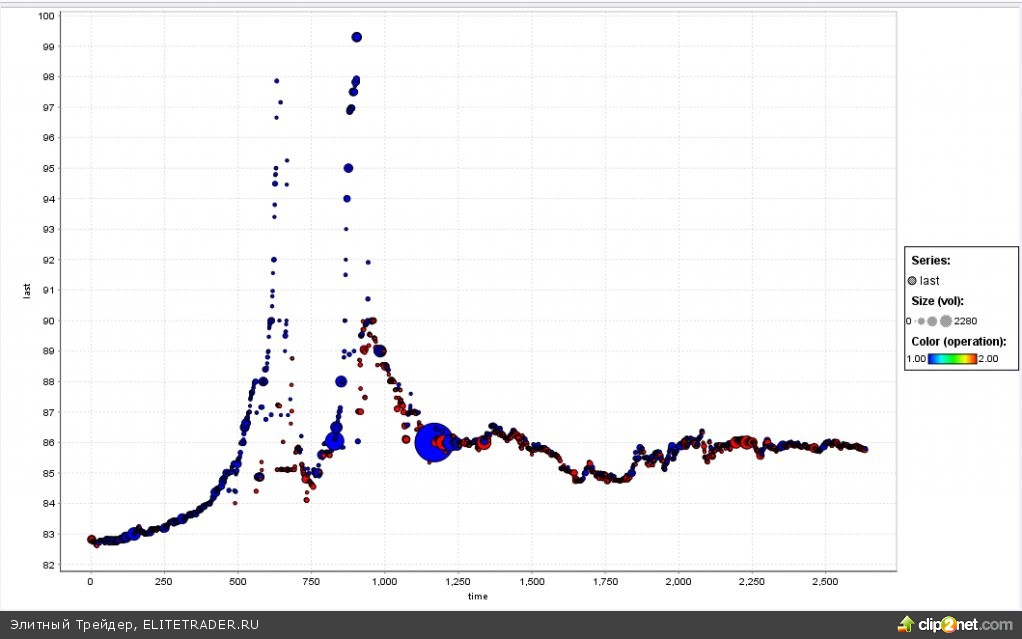Click the 100 tick label on price axis
This screenshot has width=1022, height=639.
point(47,16)
